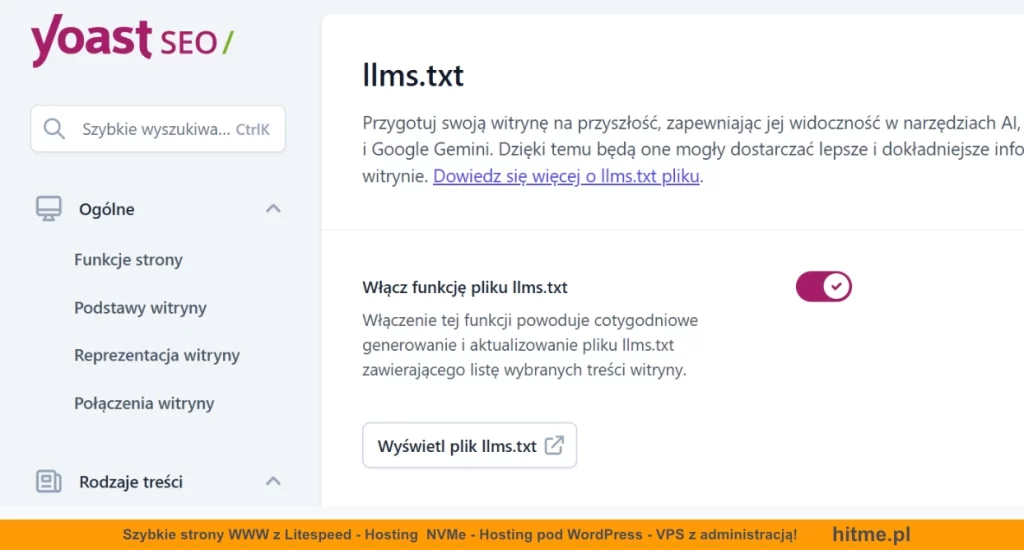The height and width of the screenshot is (550, 1024).
Task: Click the 'Włącz funkcję pliku llms.txt' label
Action: (465, 287)
